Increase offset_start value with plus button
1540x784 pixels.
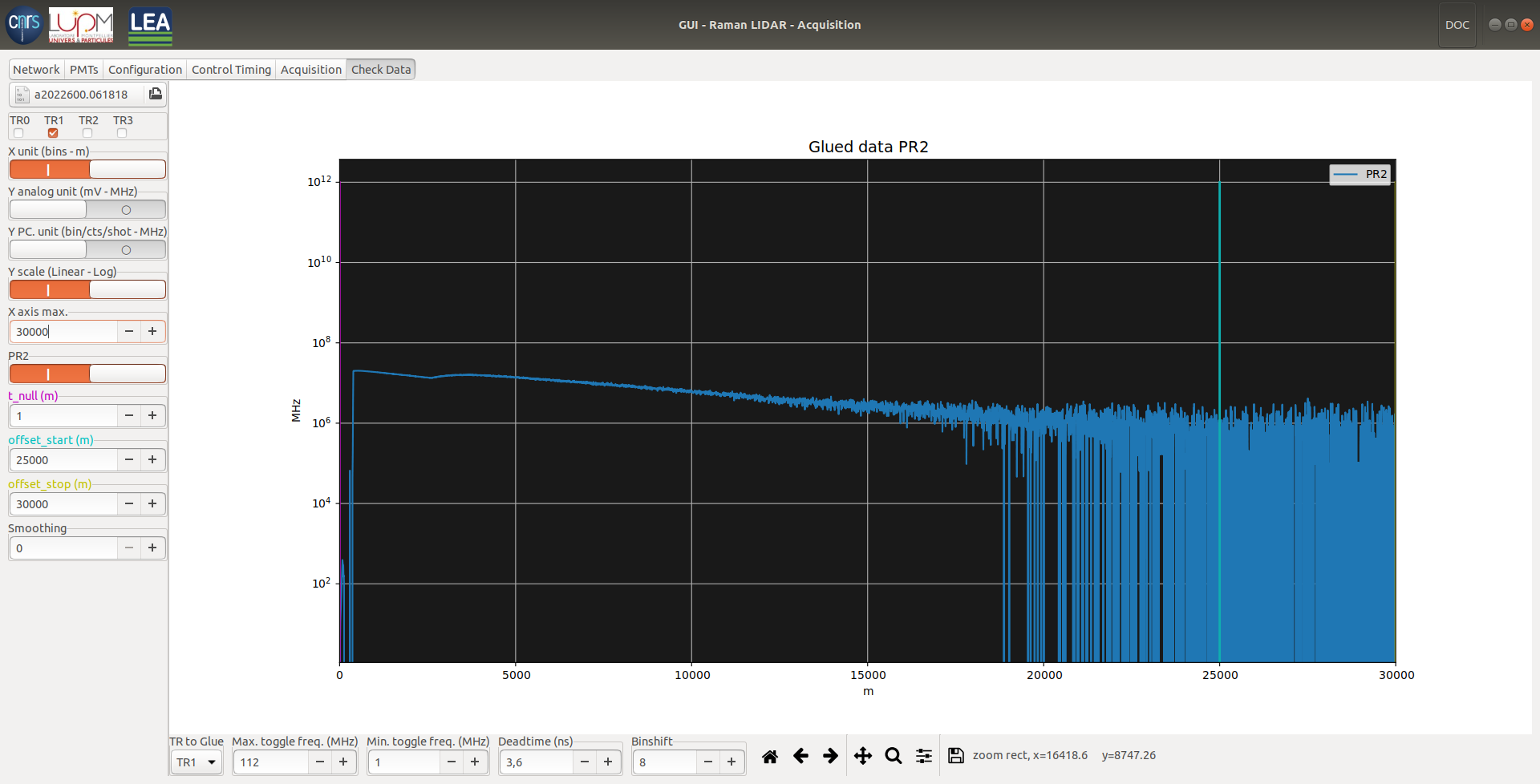point(152,459)
